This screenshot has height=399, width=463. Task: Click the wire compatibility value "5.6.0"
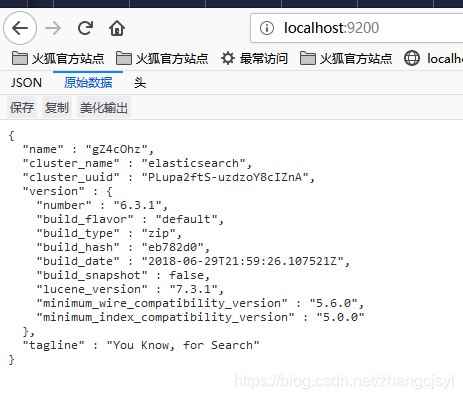coord(333,303)
